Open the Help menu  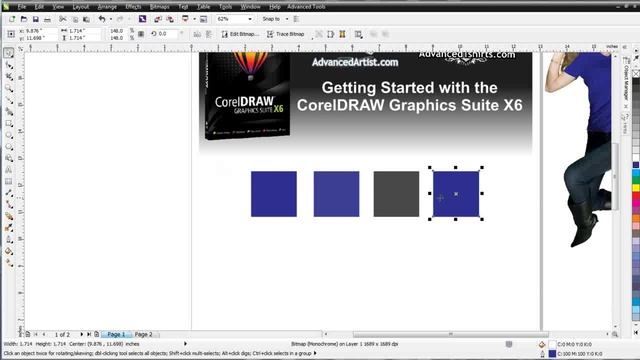(x=275, y=7)
